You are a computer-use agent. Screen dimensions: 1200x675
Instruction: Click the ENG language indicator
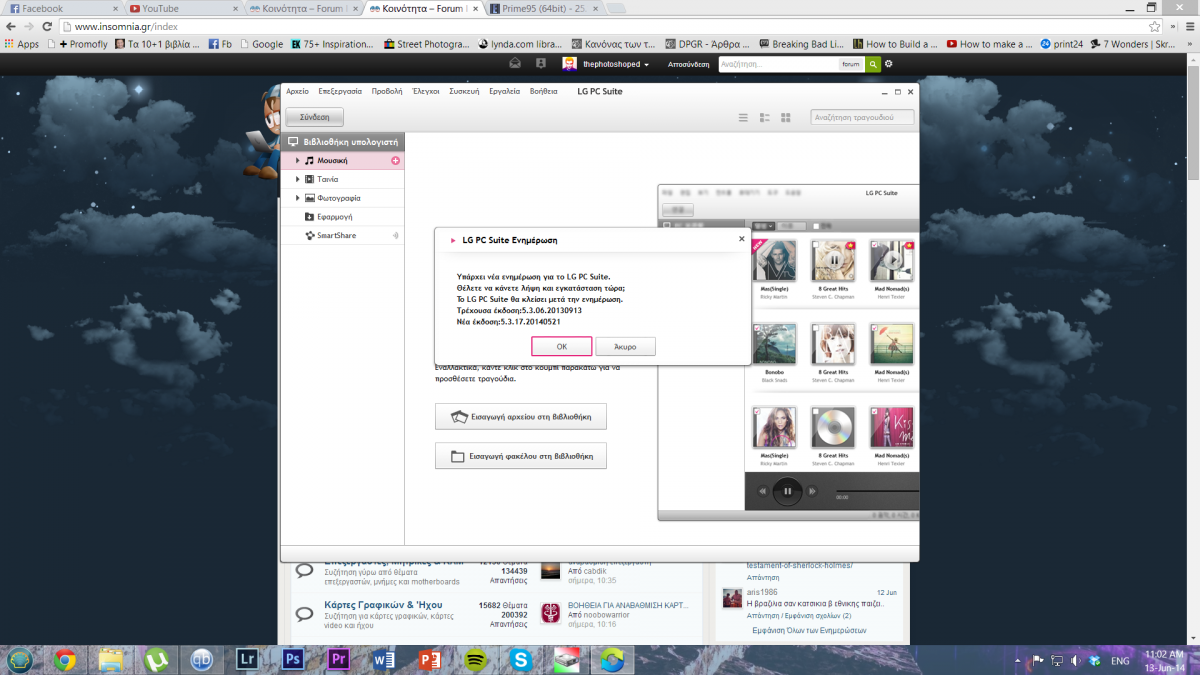coord(1121,661)
